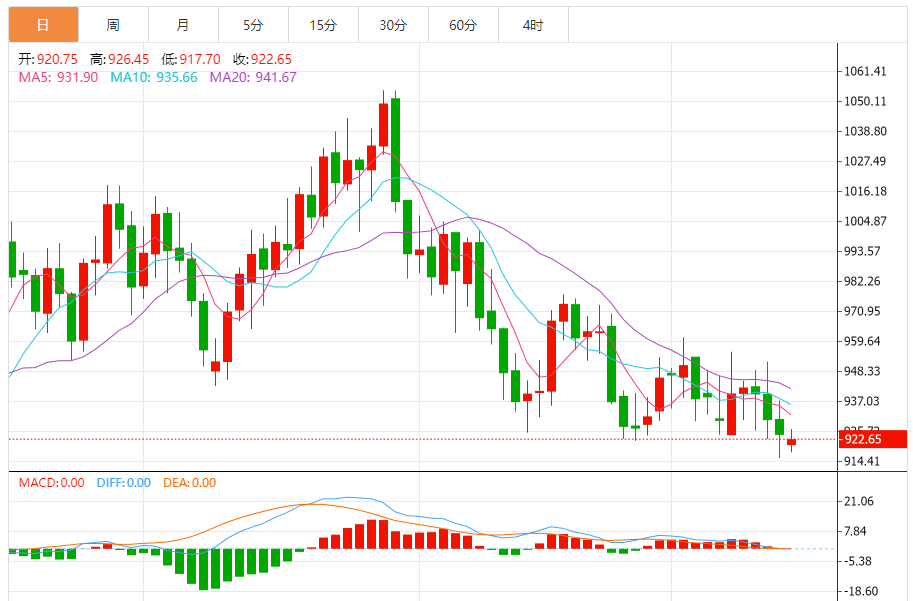Open the 15分 interval tab
The height and width of the screenshot is (601, 913).
click(x=323, y=25)
